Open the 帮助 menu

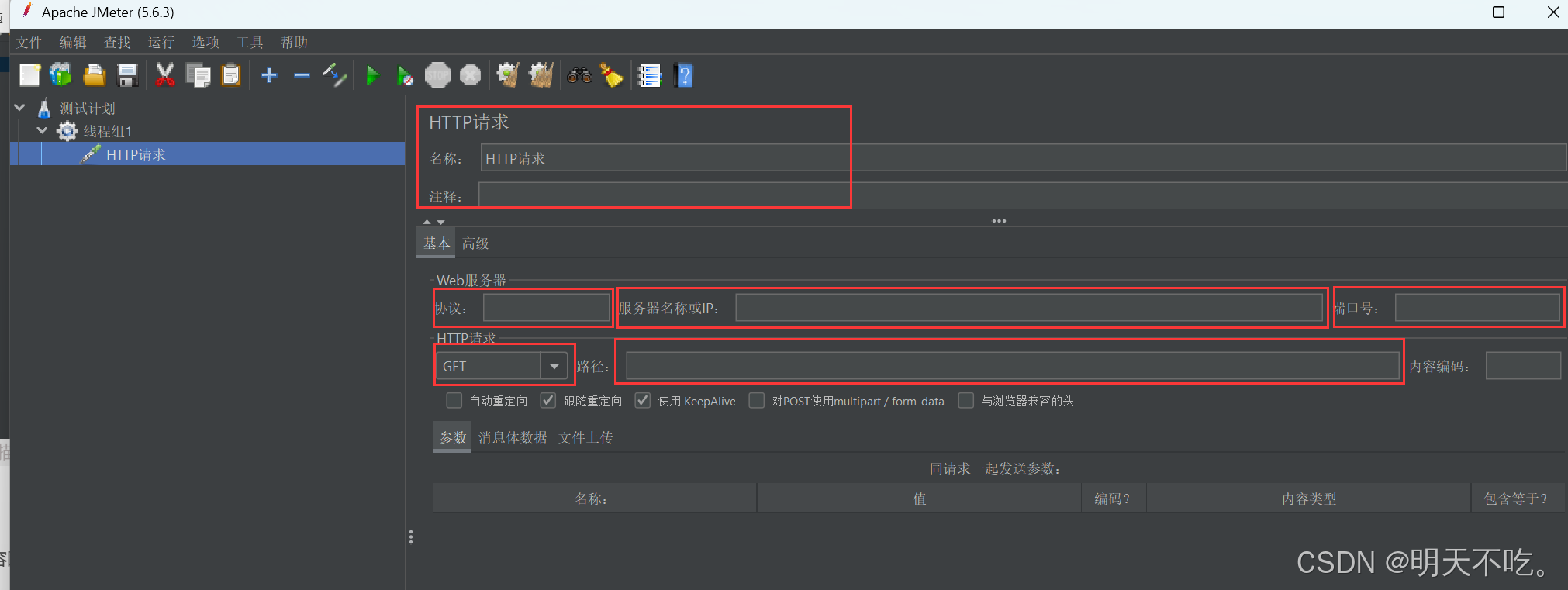pos(294,42)
